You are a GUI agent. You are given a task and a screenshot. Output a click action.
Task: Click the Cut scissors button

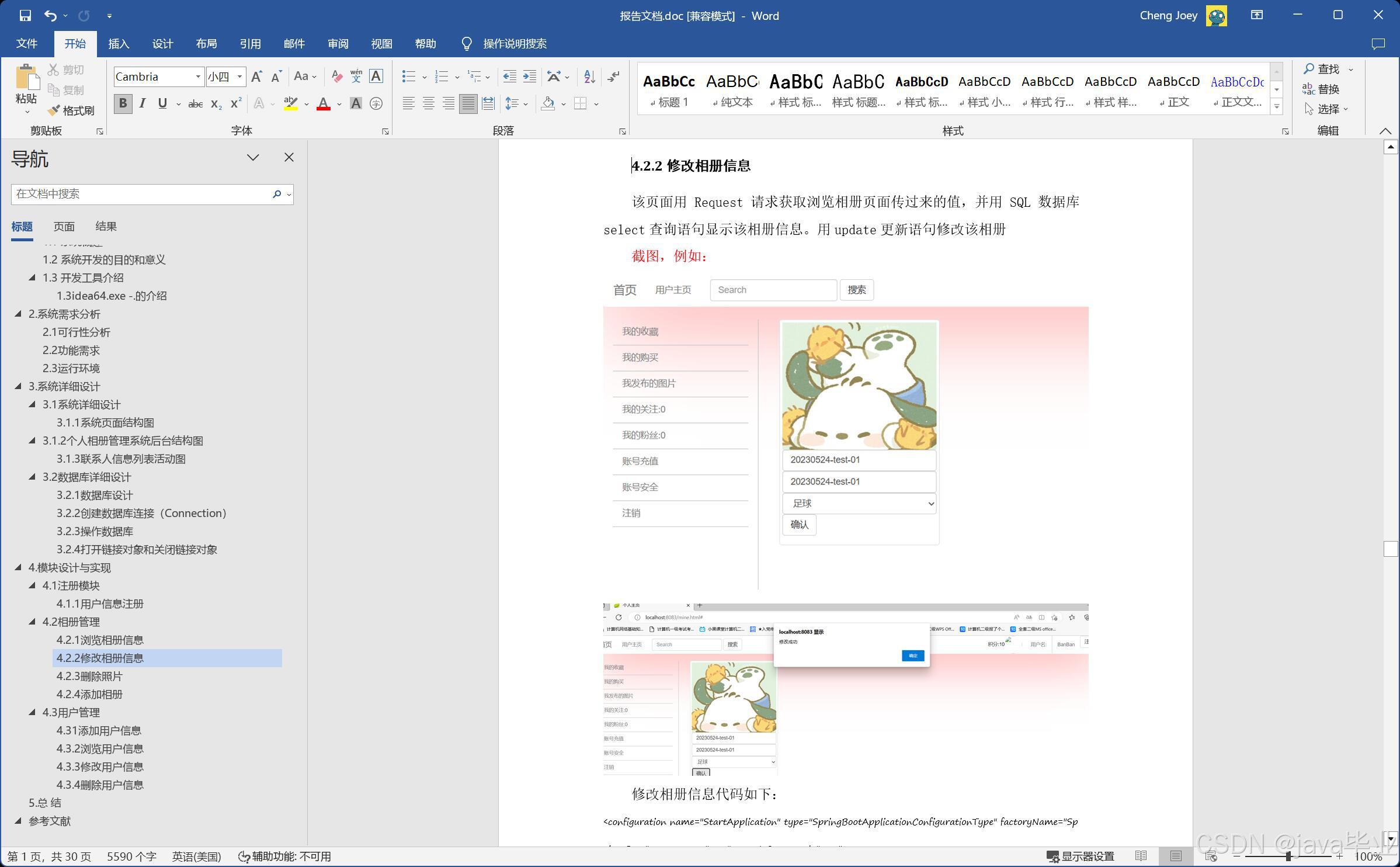(65, 70)
